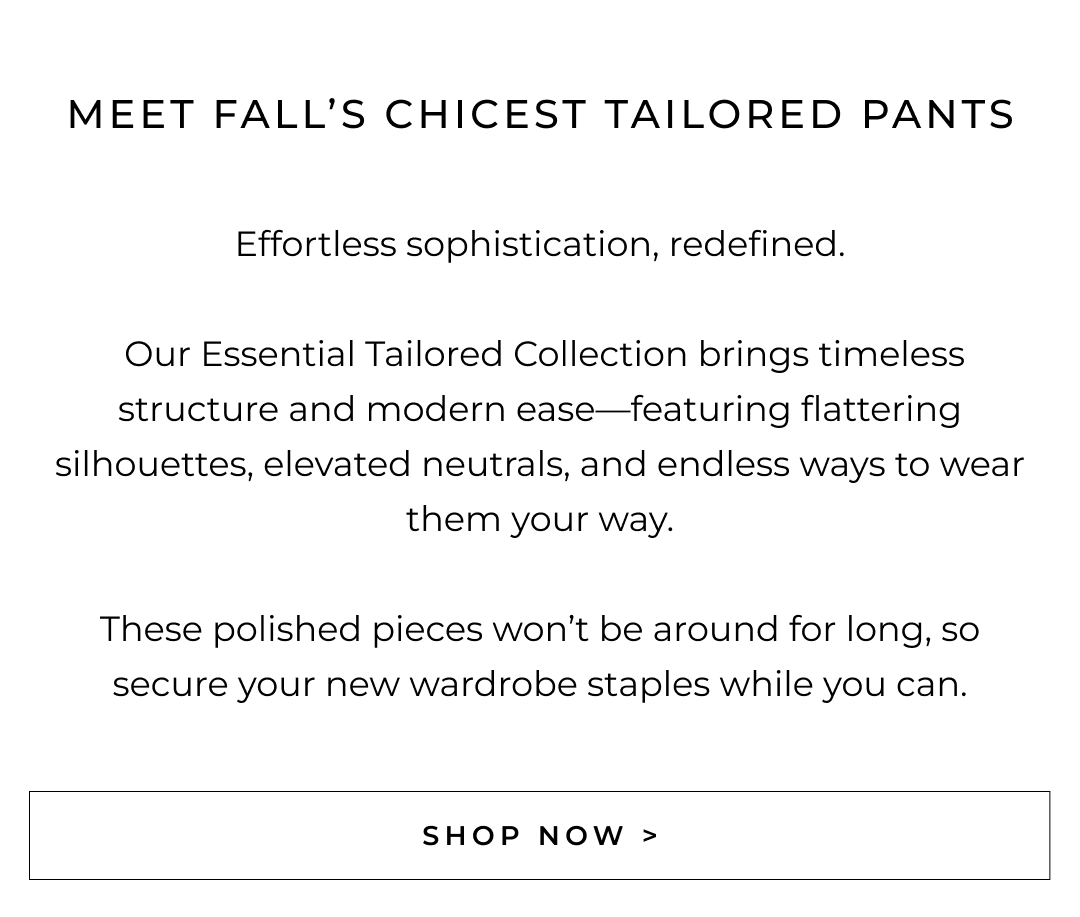Click the arrow in the Shop Now button
This screenshot has width=1080, height=917.
click(651, 835)
